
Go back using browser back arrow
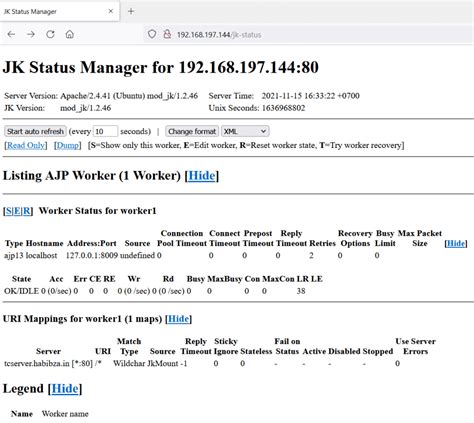click(x=11, y=34)
